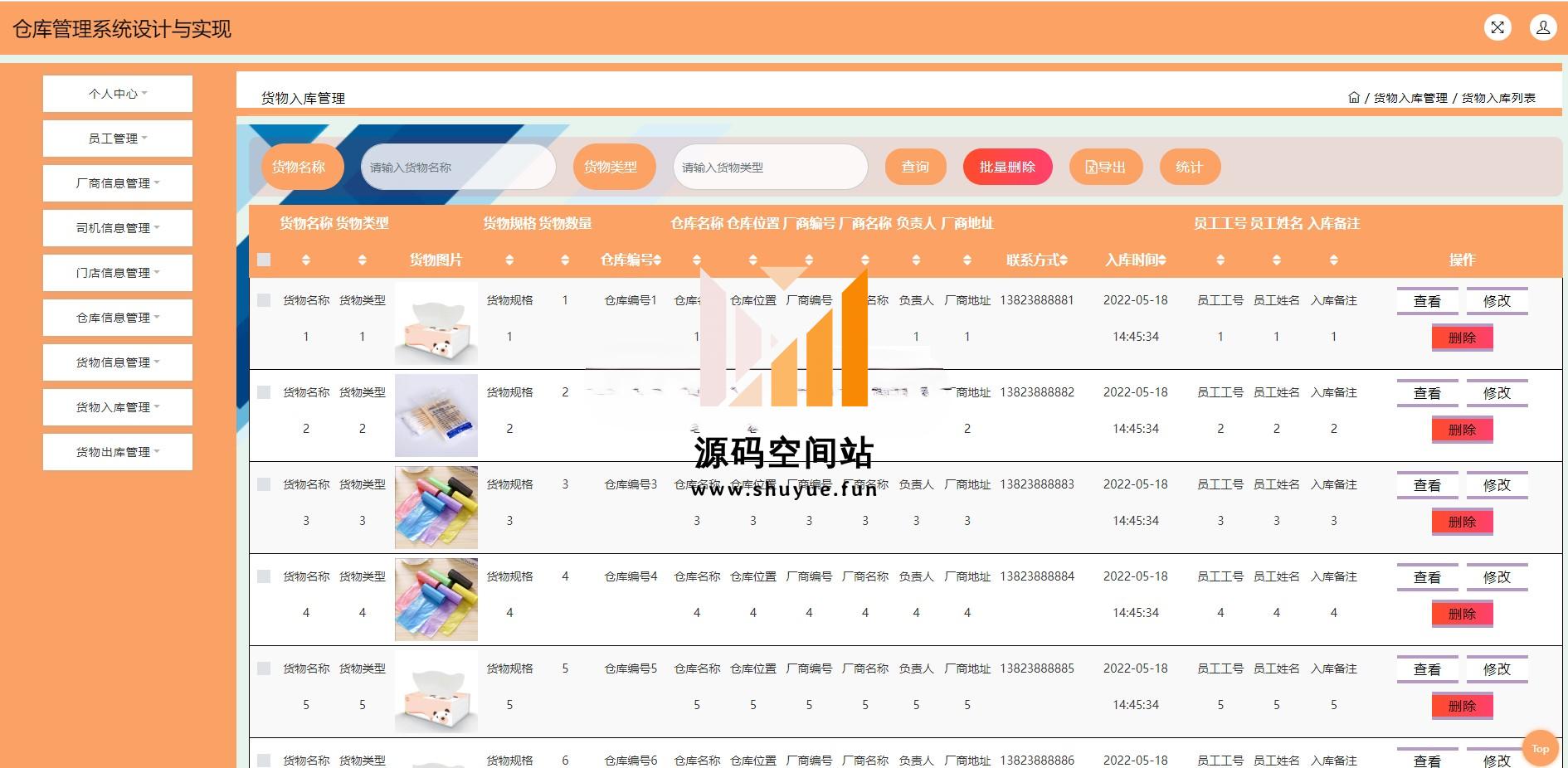This screenshot has height=768, width=1568.
Task: Sort by 员工工号 column arrows
Action: tap(1220, 260)
